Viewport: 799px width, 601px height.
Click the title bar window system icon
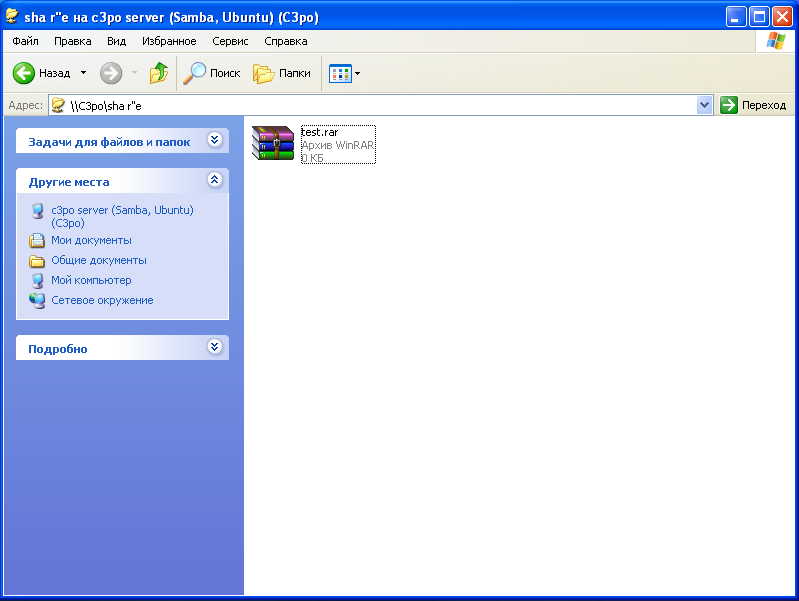pos(12,17)
